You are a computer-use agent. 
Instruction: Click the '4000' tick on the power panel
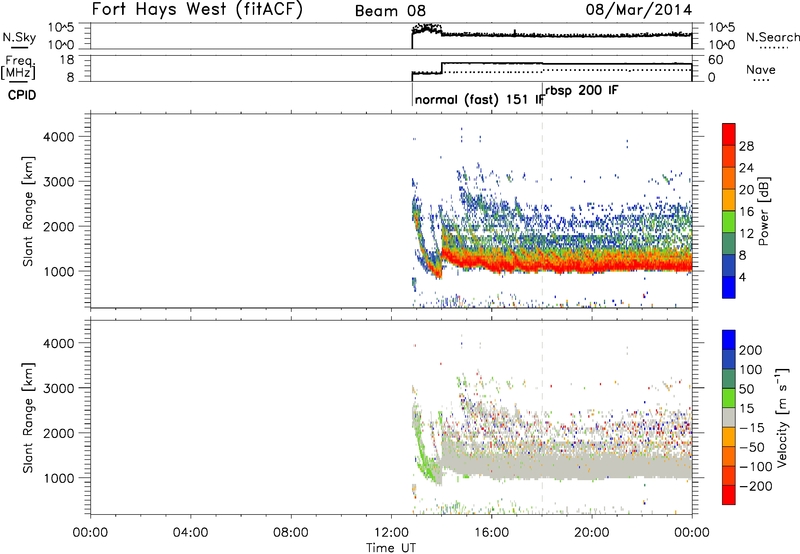[x=58, y=137]
